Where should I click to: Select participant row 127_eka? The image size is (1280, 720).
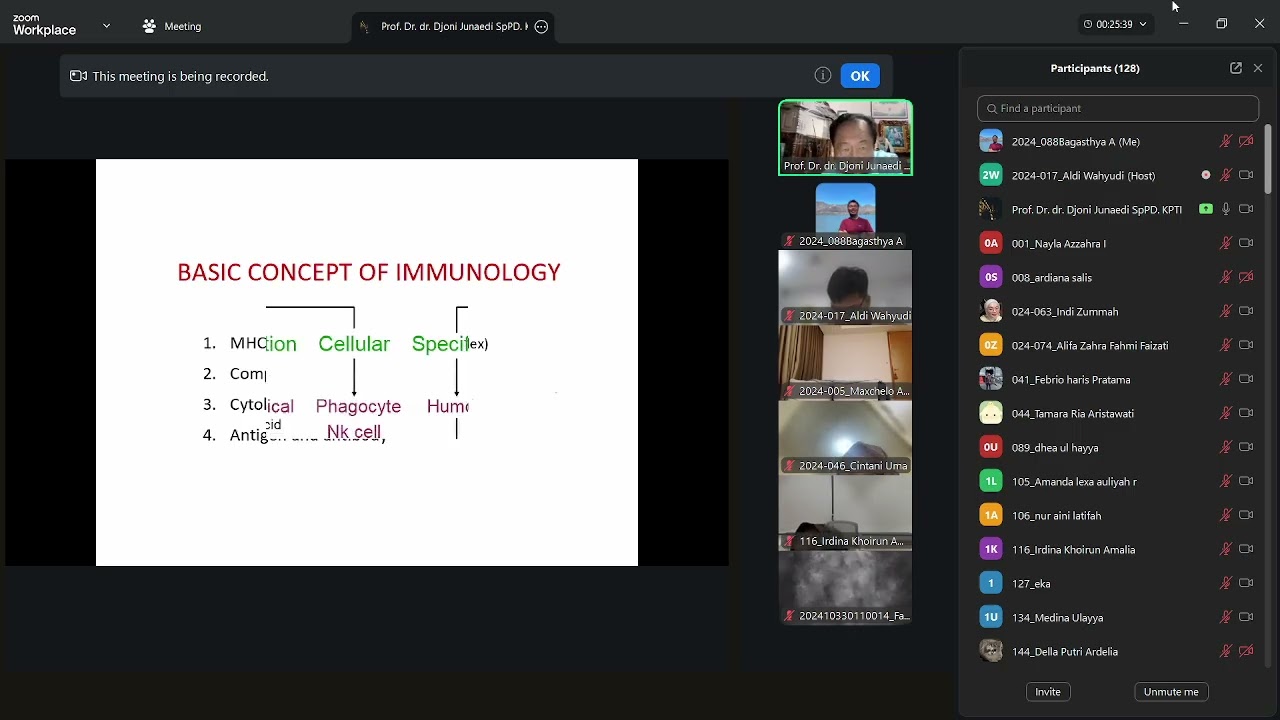pyautogui.click(x=1118, y=583)
